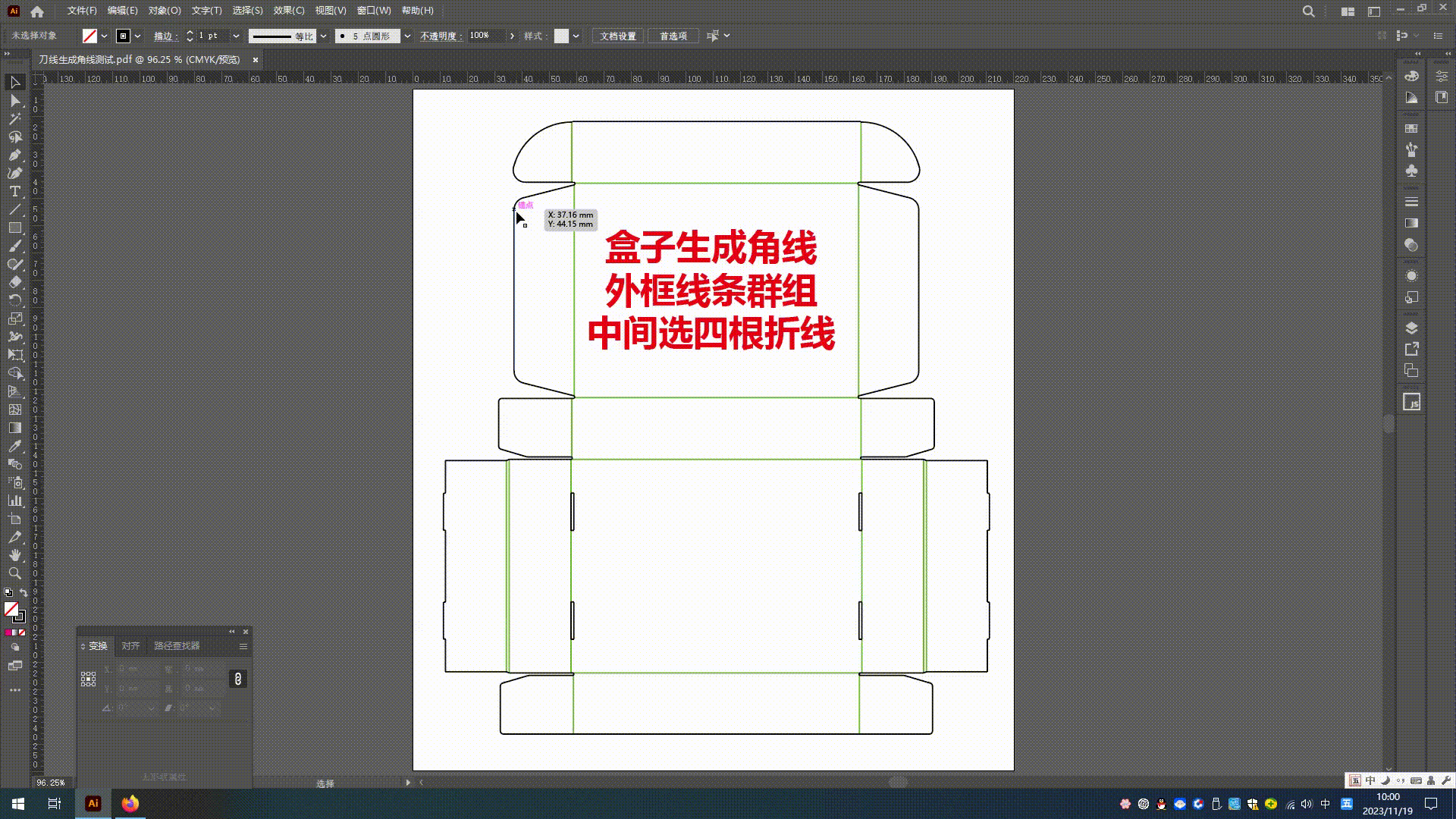Click fill color swatch in control bar
1456x819 pixels.
pos(89,36)
